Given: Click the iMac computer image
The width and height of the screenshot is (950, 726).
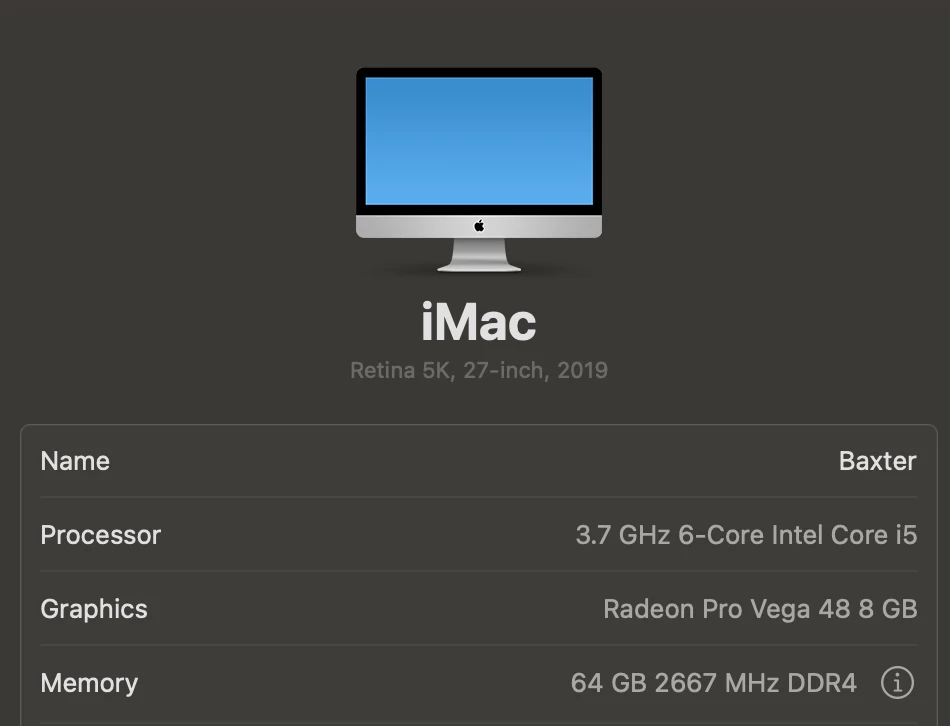Looking at the screenshot, I should click(x=479, y=170).
